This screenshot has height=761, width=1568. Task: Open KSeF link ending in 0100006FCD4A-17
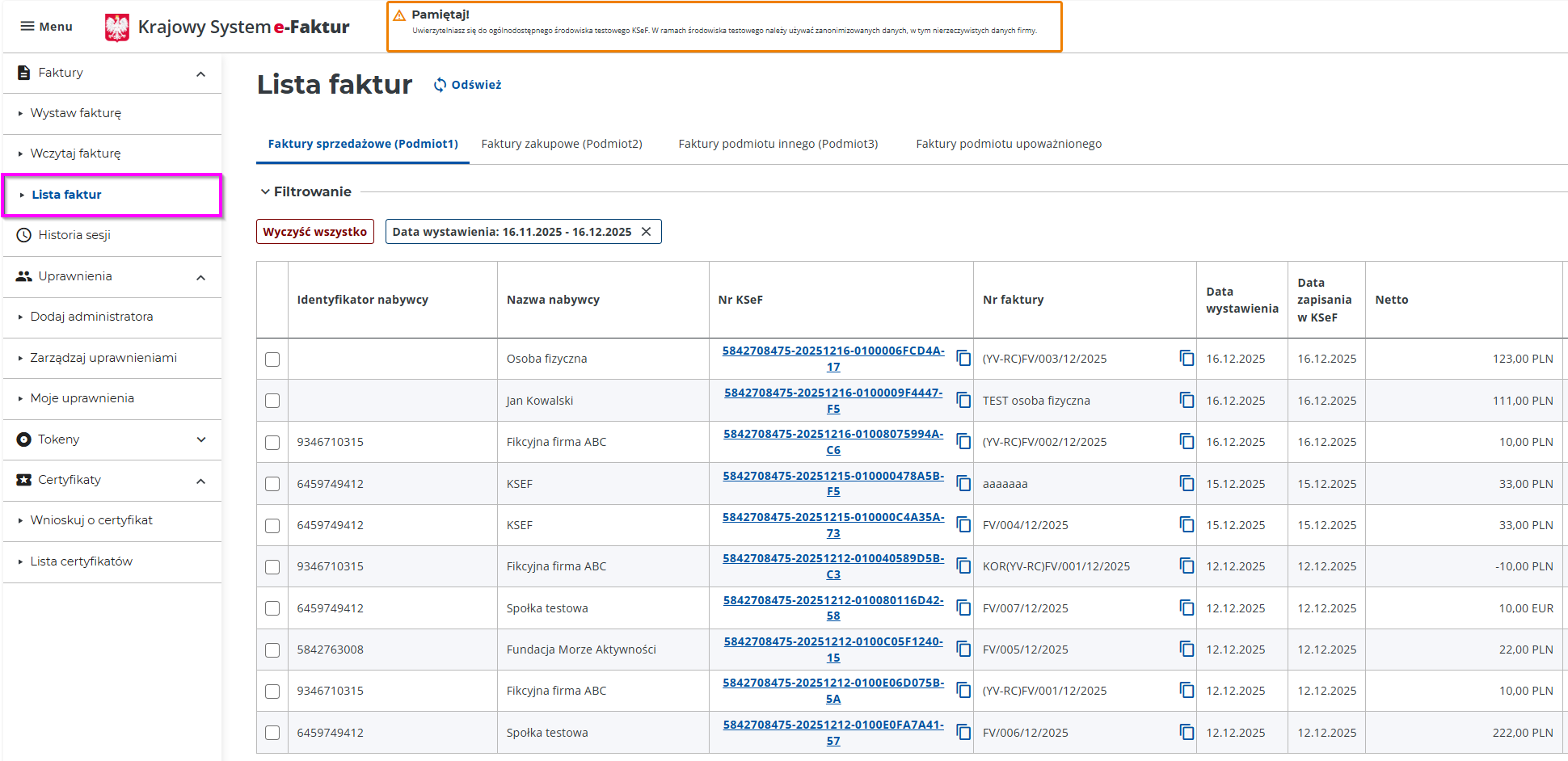[832, 359]
